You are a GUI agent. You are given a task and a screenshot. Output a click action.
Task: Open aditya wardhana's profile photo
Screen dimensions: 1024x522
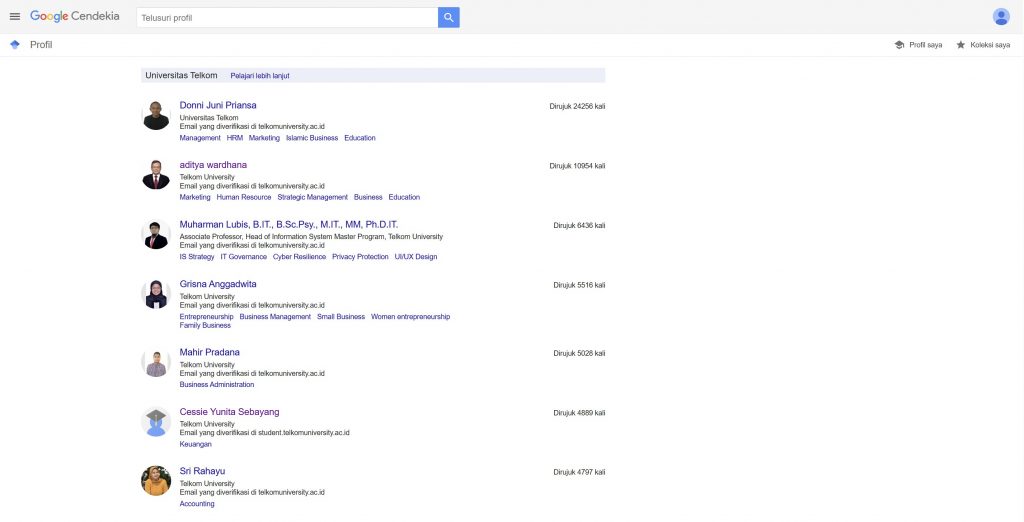coord(156,175)
